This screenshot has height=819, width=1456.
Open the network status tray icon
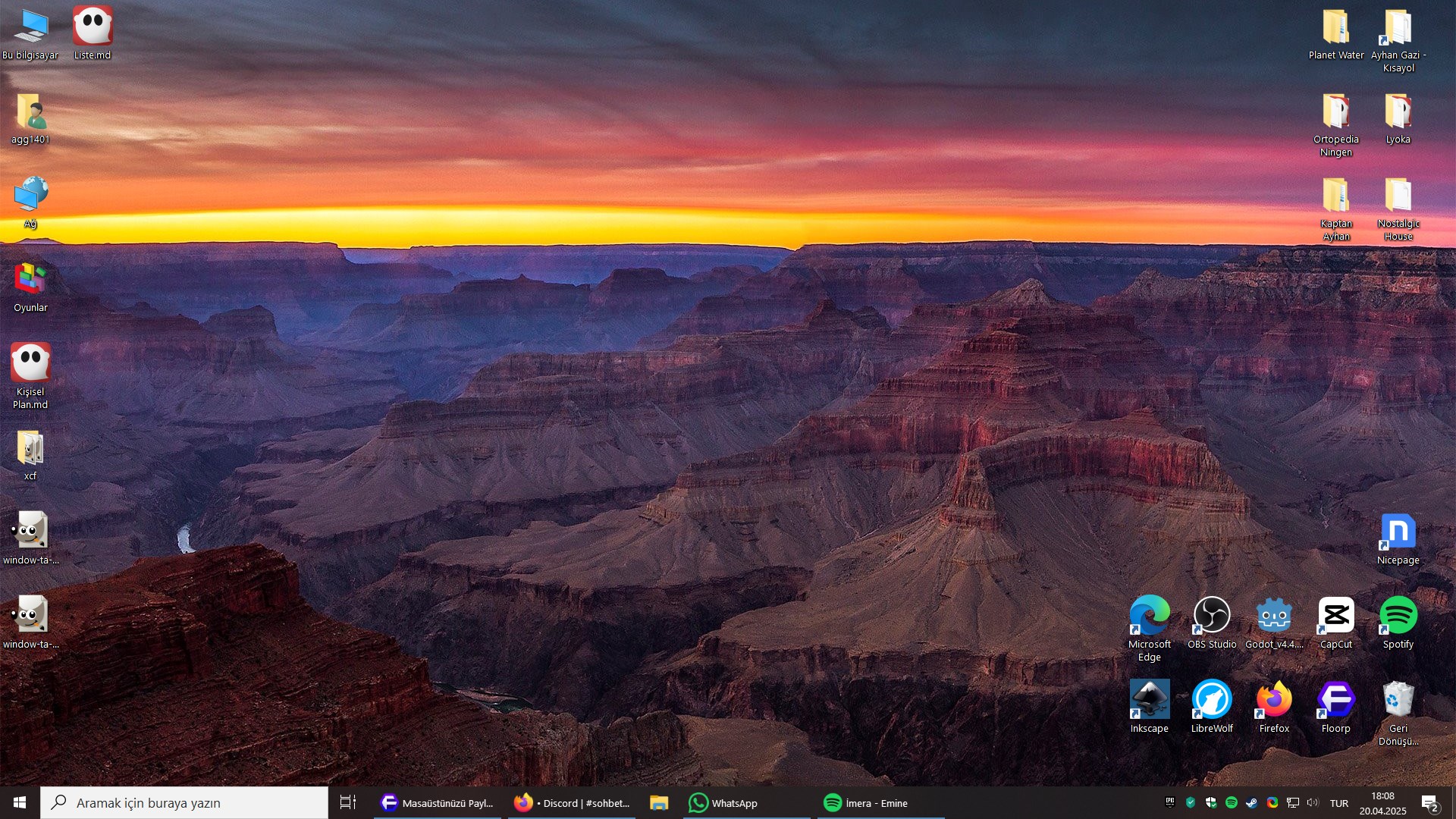(1293, 802)
